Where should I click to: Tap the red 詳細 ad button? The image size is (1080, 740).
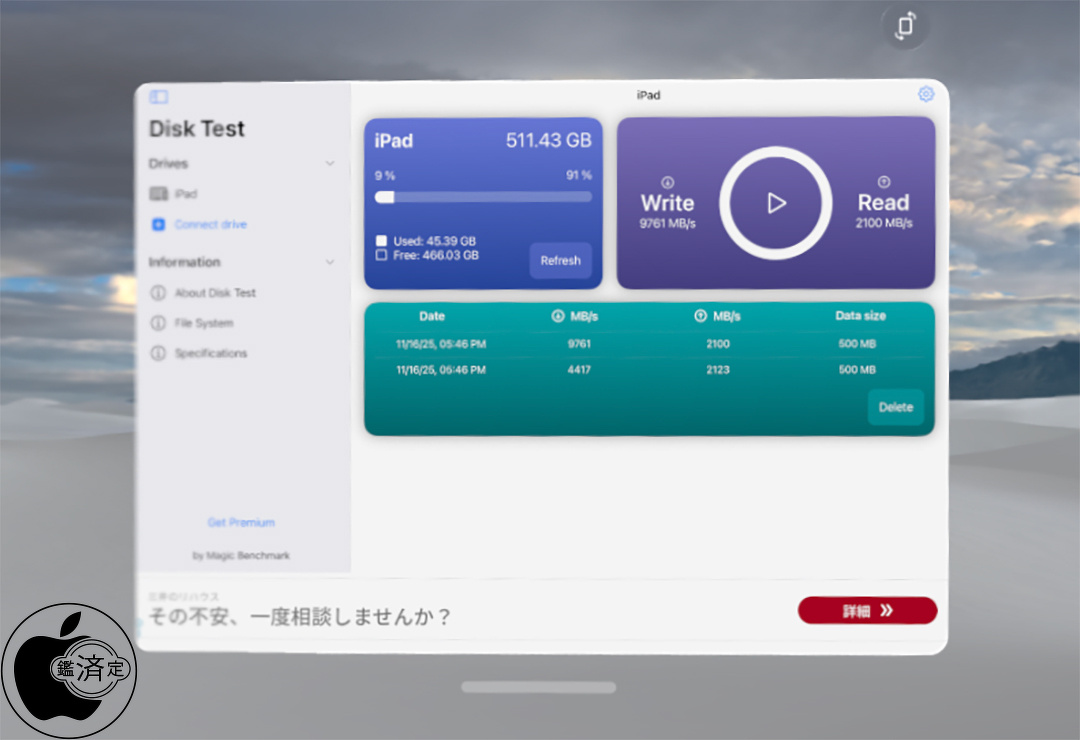coord(867,611)
